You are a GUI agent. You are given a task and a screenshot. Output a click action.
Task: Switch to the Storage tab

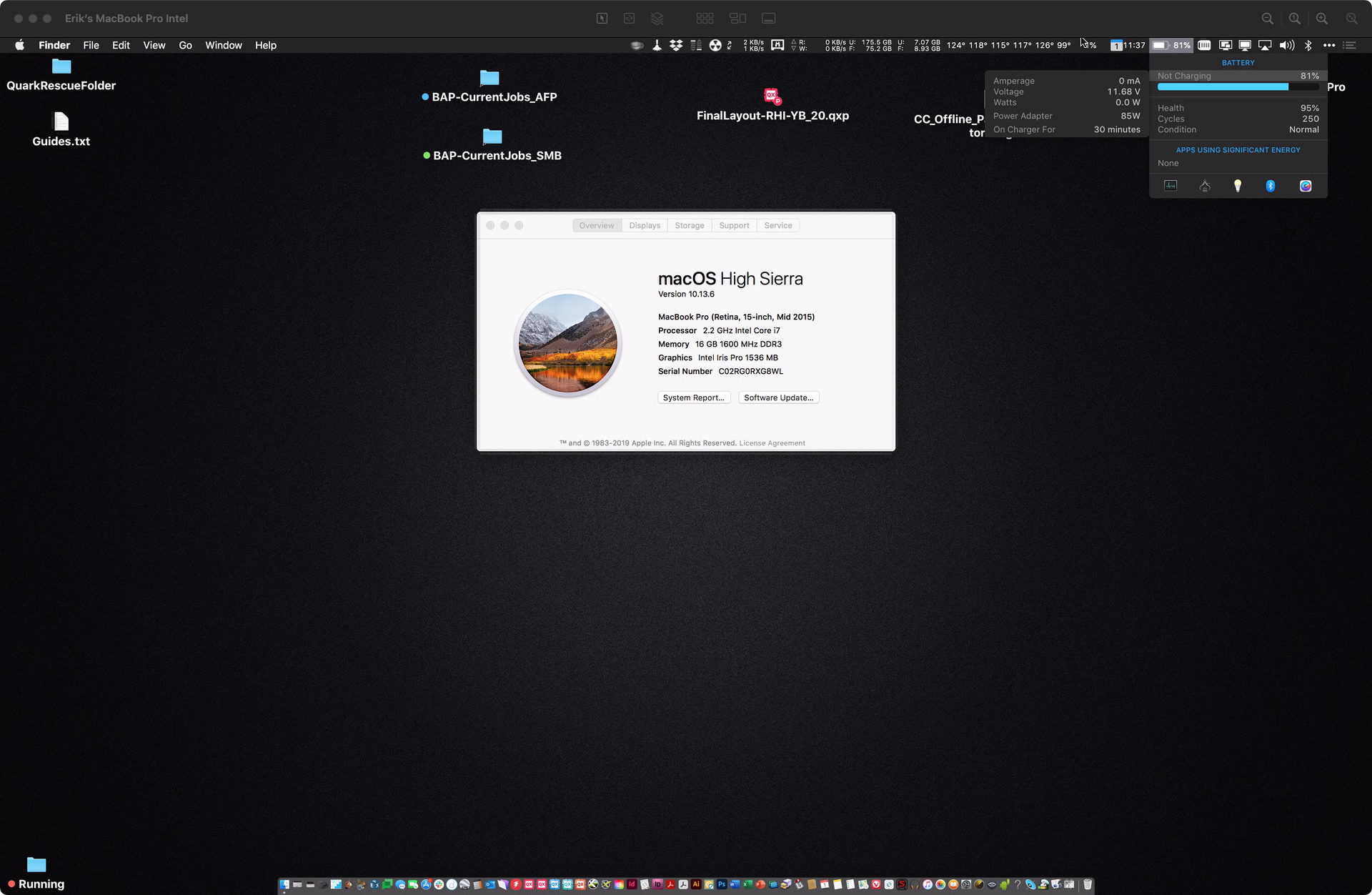(x=689, y=225)
